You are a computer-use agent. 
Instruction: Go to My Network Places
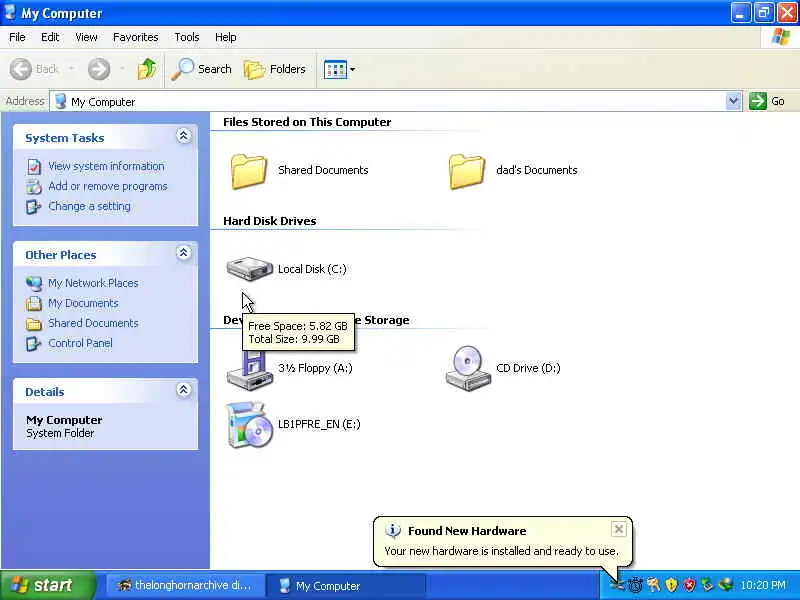93,283
